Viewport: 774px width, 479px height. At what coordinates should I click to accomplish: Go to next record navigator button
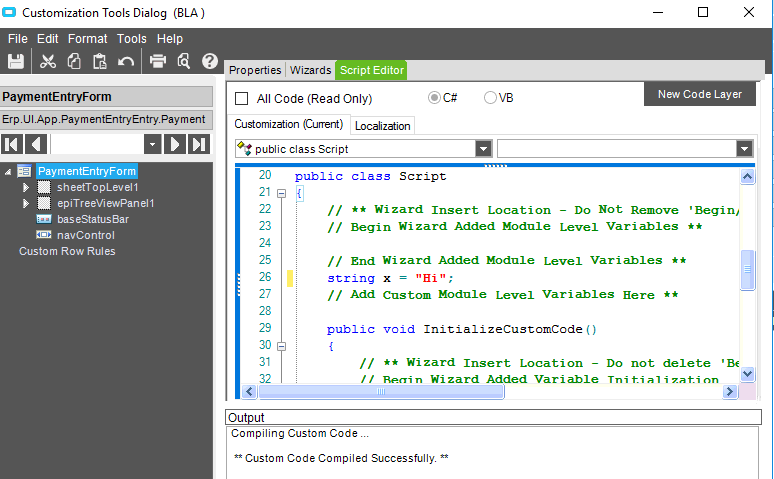click(x=175, y=145)
